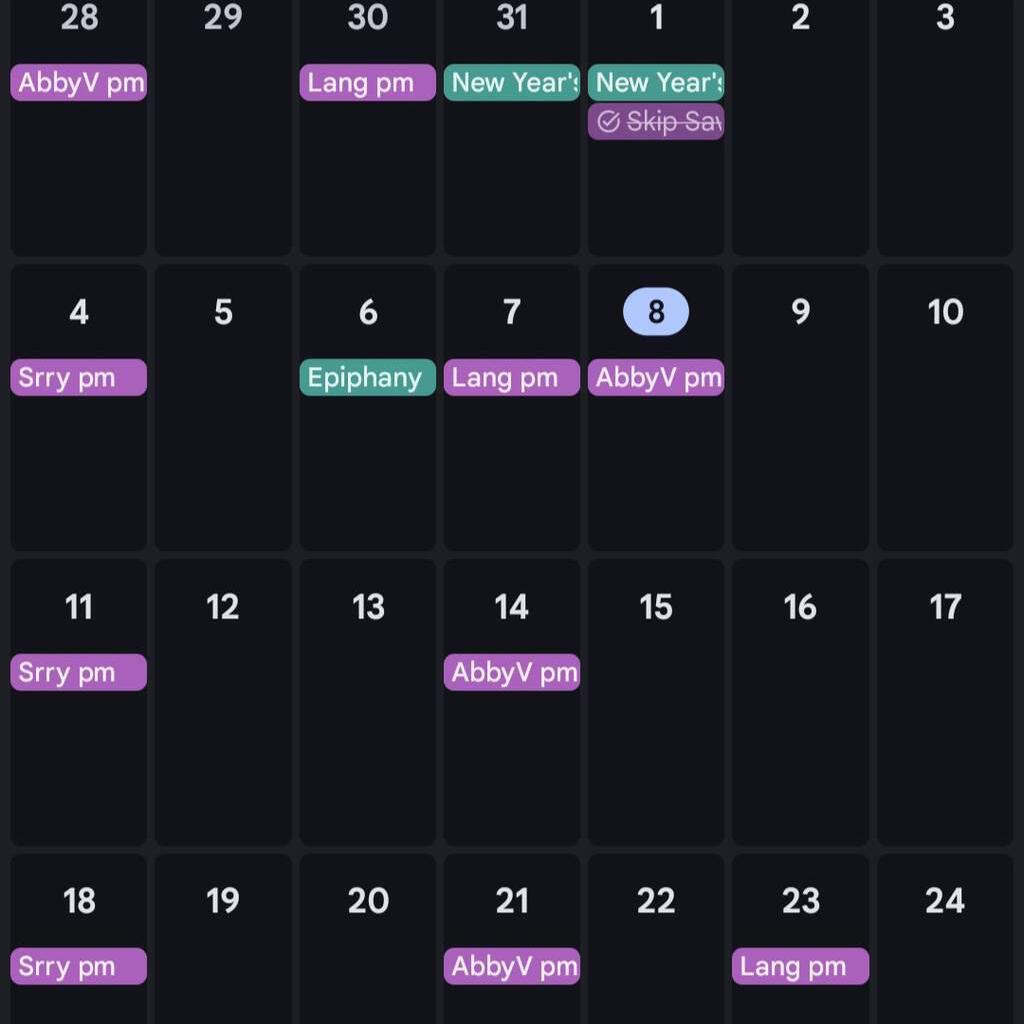This screenshot has width=1024, height=1024.
Task: Open the Epiphany holiday event
Action: (367, 378)
